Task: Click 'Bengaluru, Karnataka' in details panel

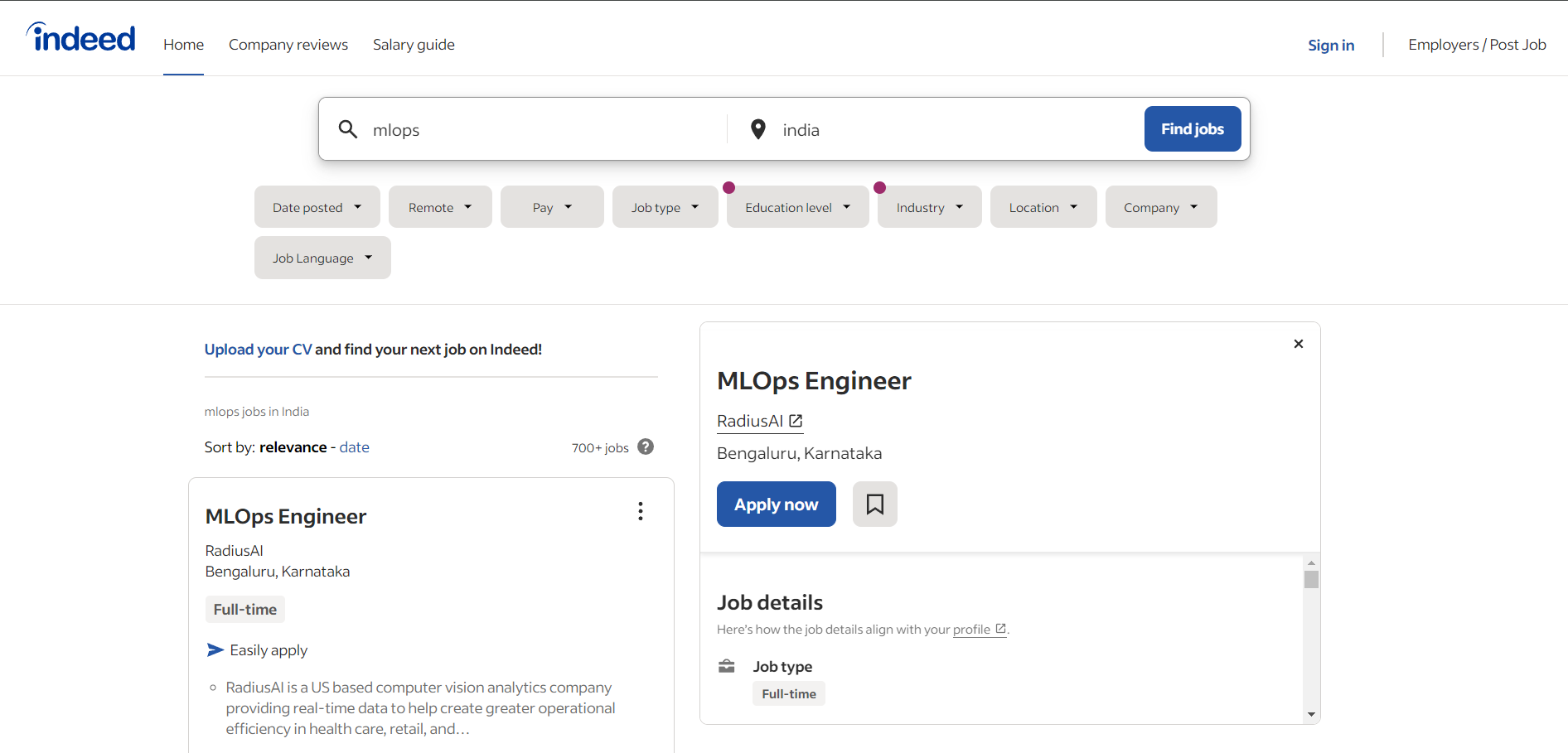Action: point(799,453)
